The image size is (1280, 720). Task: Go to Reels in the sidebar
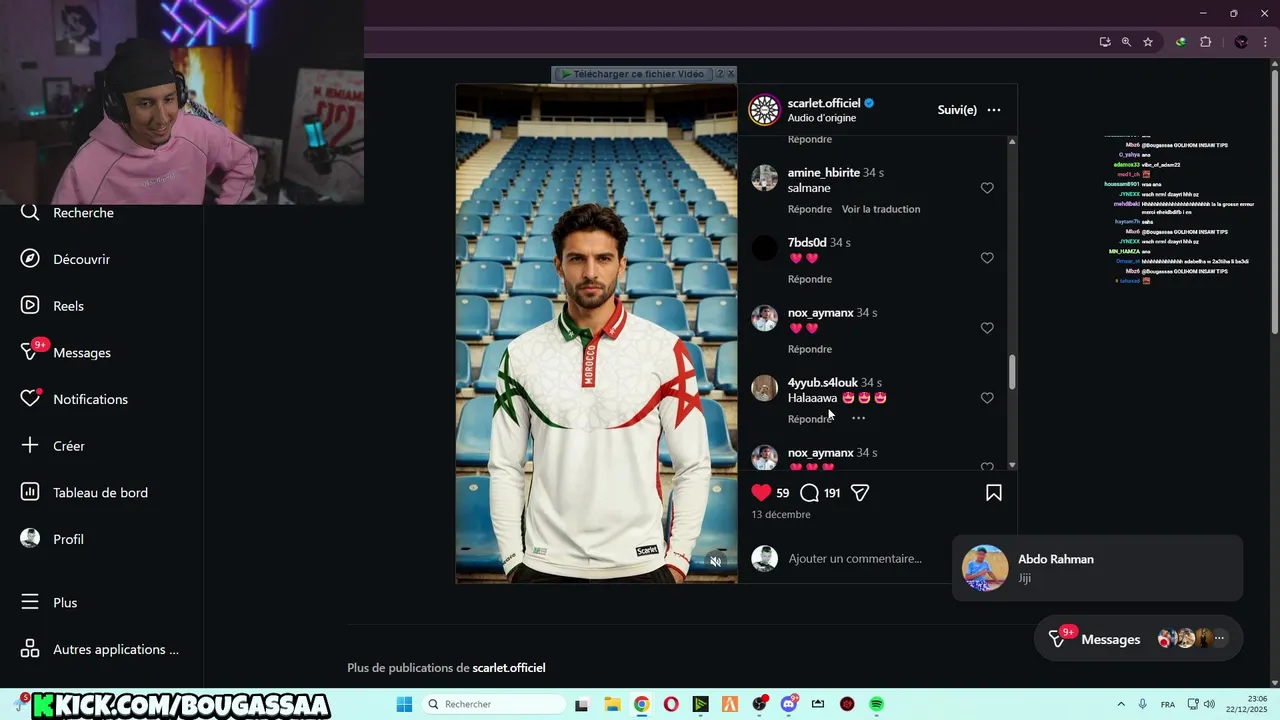pos(53,306)
